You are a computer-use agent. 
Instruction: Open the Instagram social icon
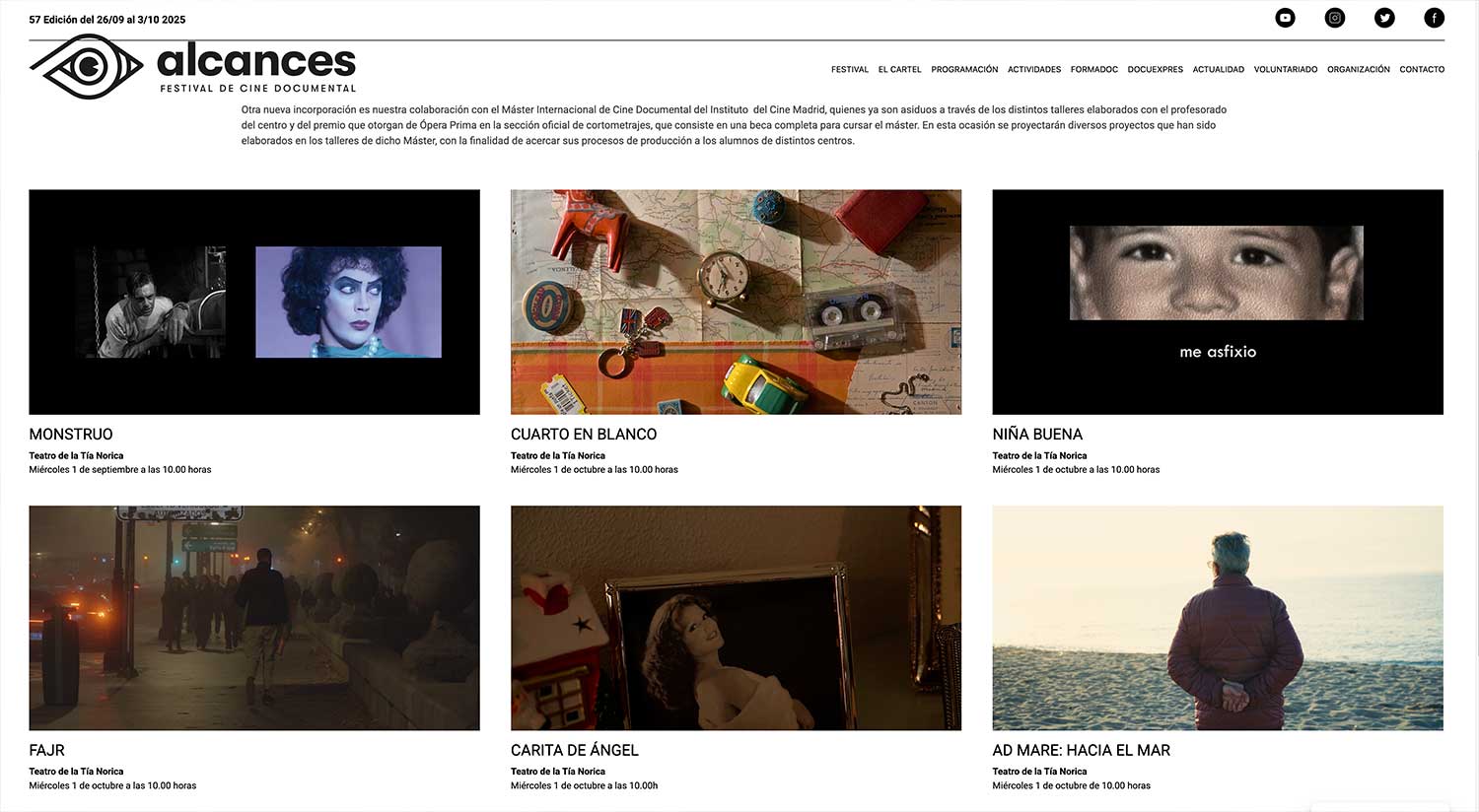point(1335,18)
